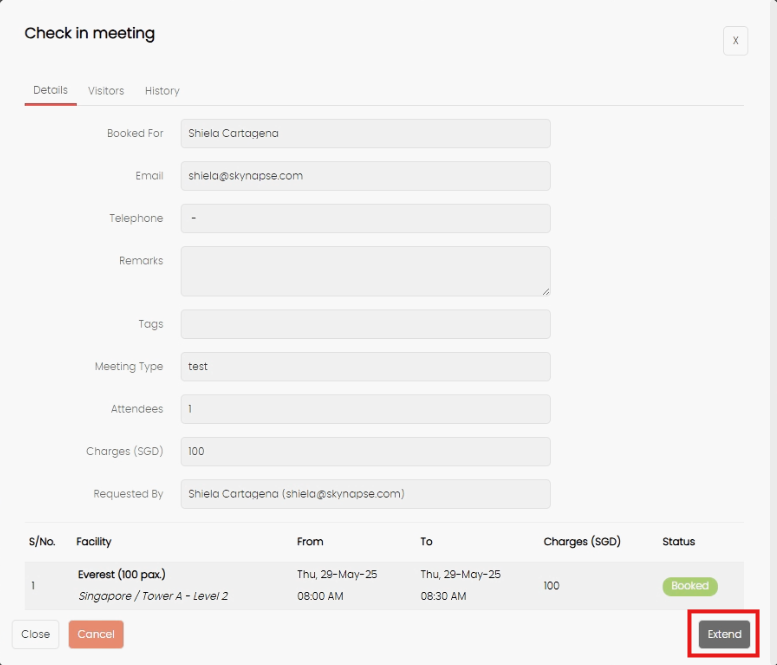Switch to the Visitors tab

tap(106, 91)
